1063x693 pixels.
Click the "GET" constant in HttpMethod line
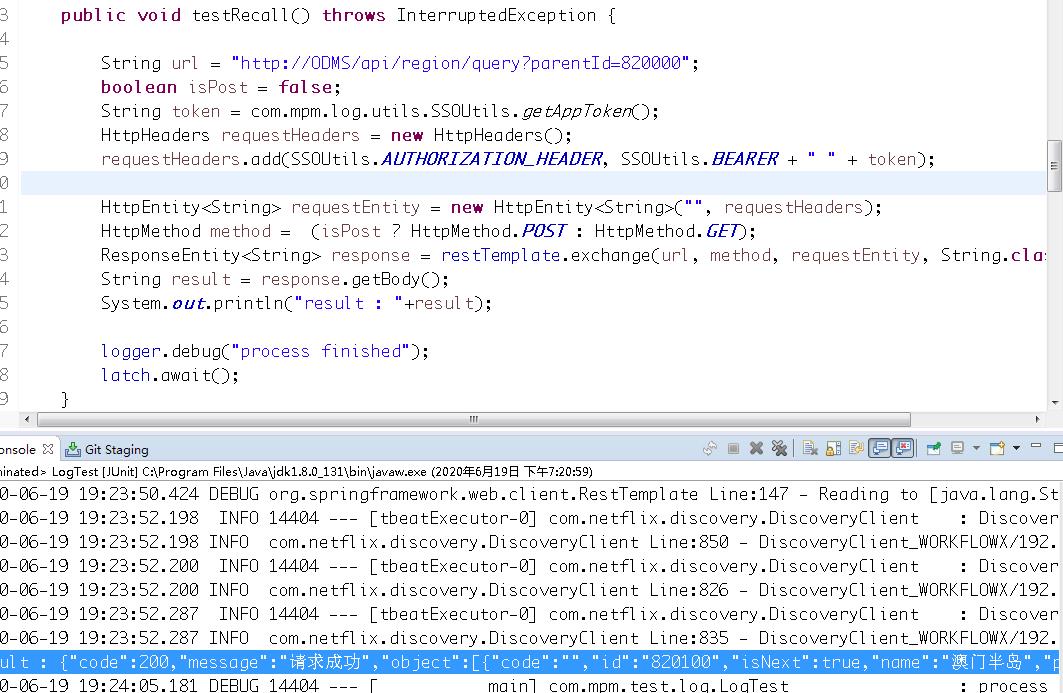[721, 231]
